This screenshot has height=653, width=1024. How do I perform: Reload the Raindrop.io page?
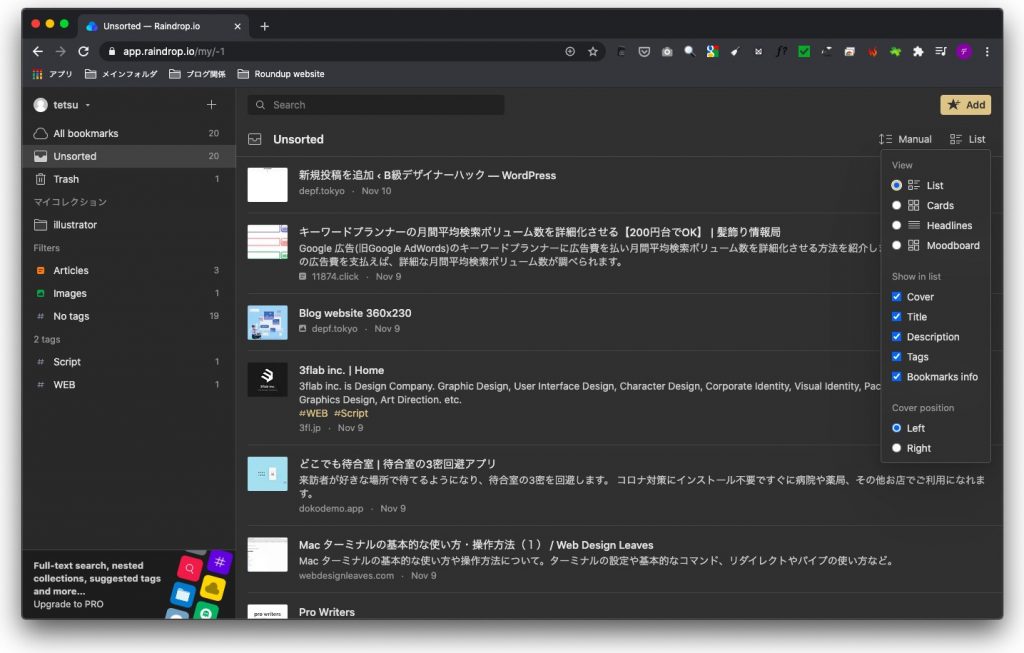(84, 51)
